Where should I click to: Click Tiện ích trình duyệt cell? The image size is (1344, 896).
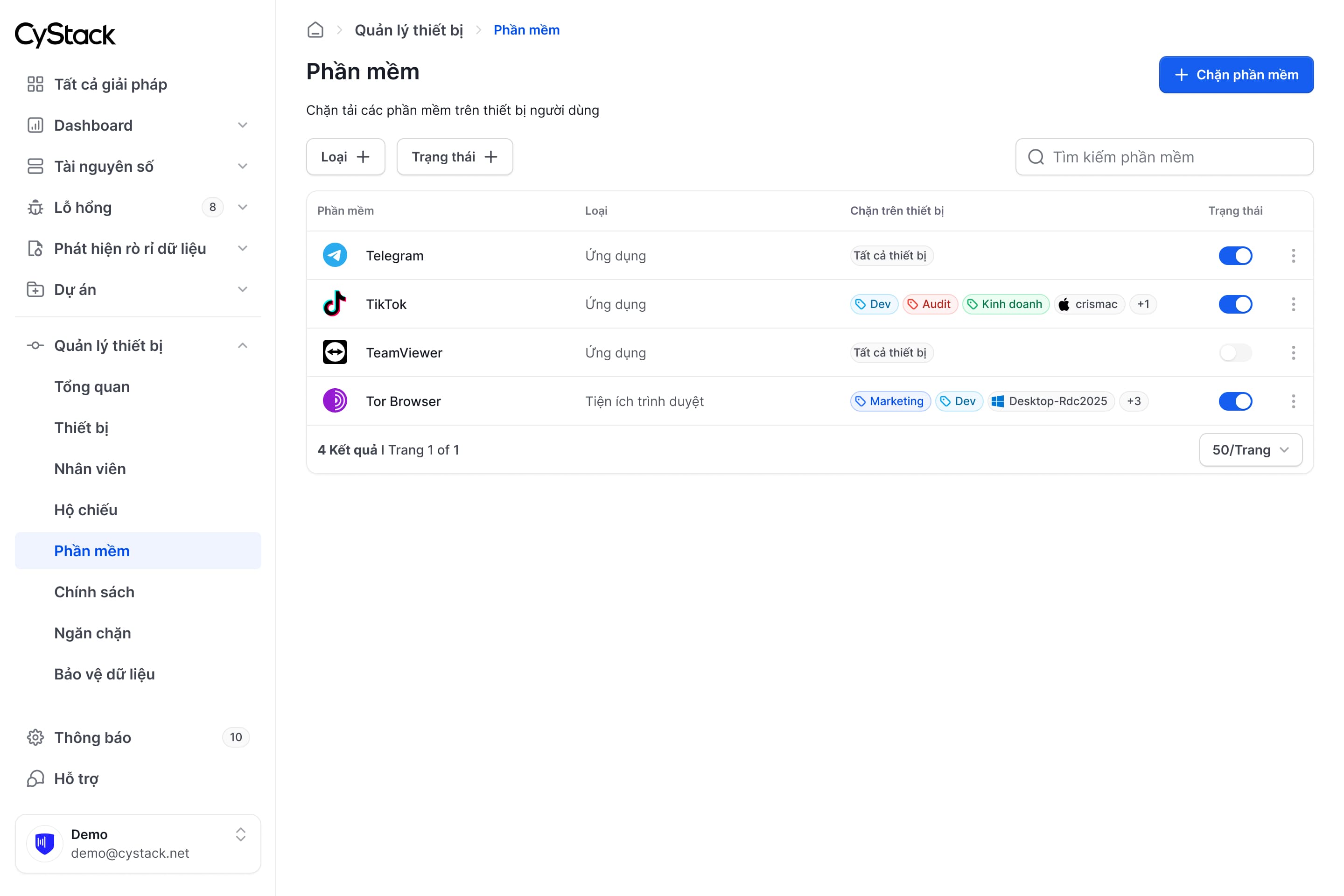[644, 401]
